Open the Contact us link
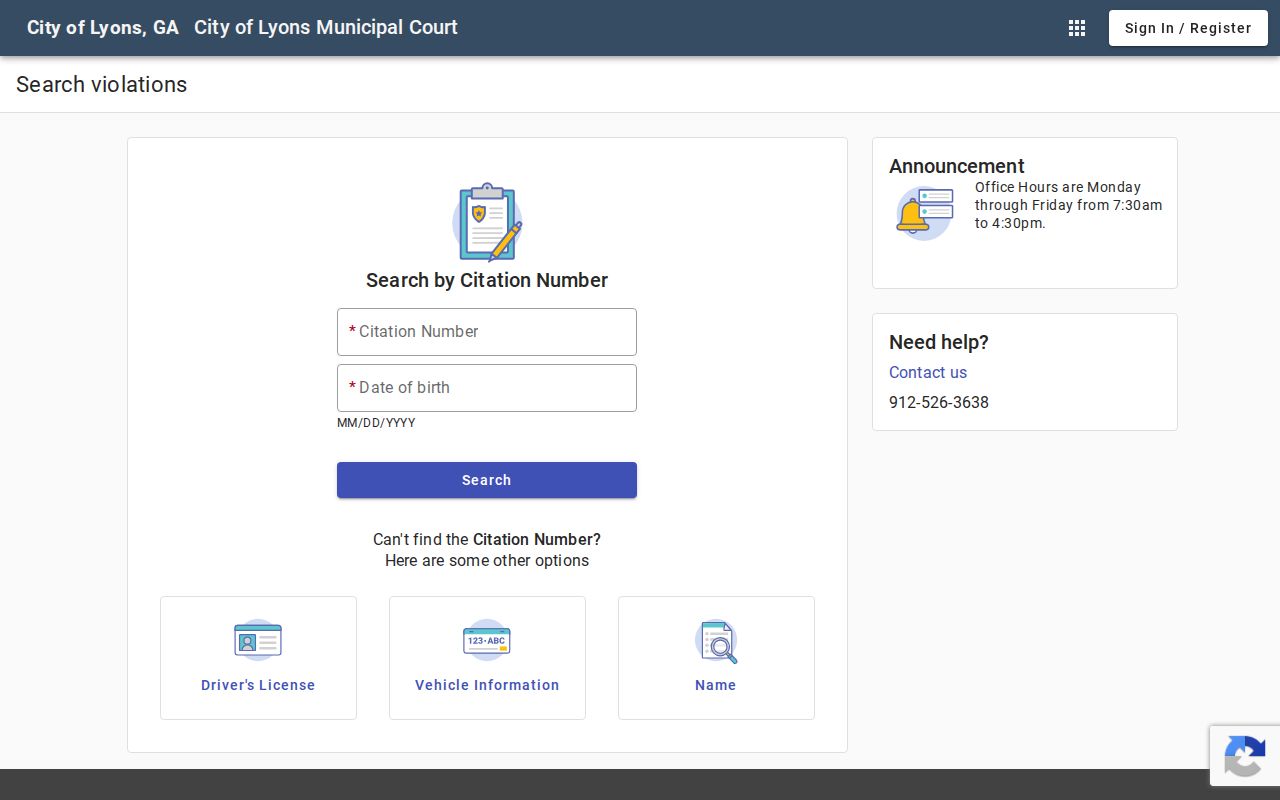 click(928, 372)
